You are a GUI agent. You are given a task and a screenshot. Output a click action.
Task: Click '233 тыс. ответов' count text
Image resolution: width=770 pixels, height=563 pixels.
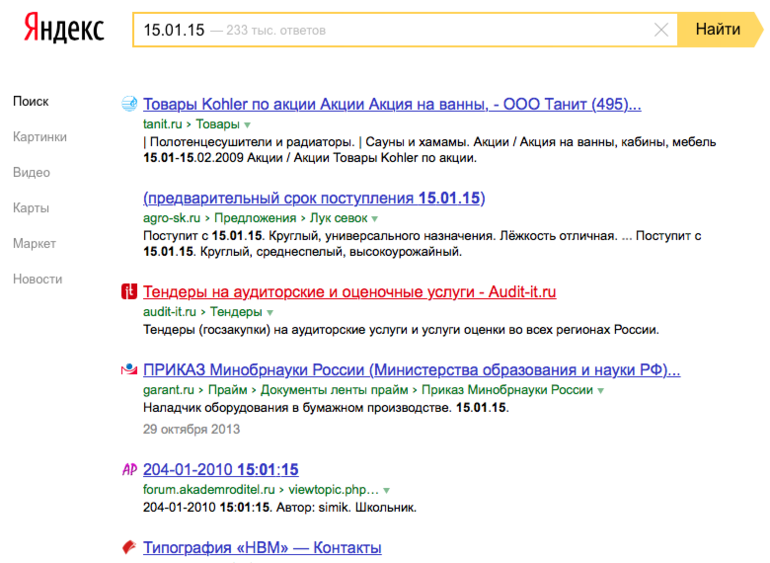276,30
